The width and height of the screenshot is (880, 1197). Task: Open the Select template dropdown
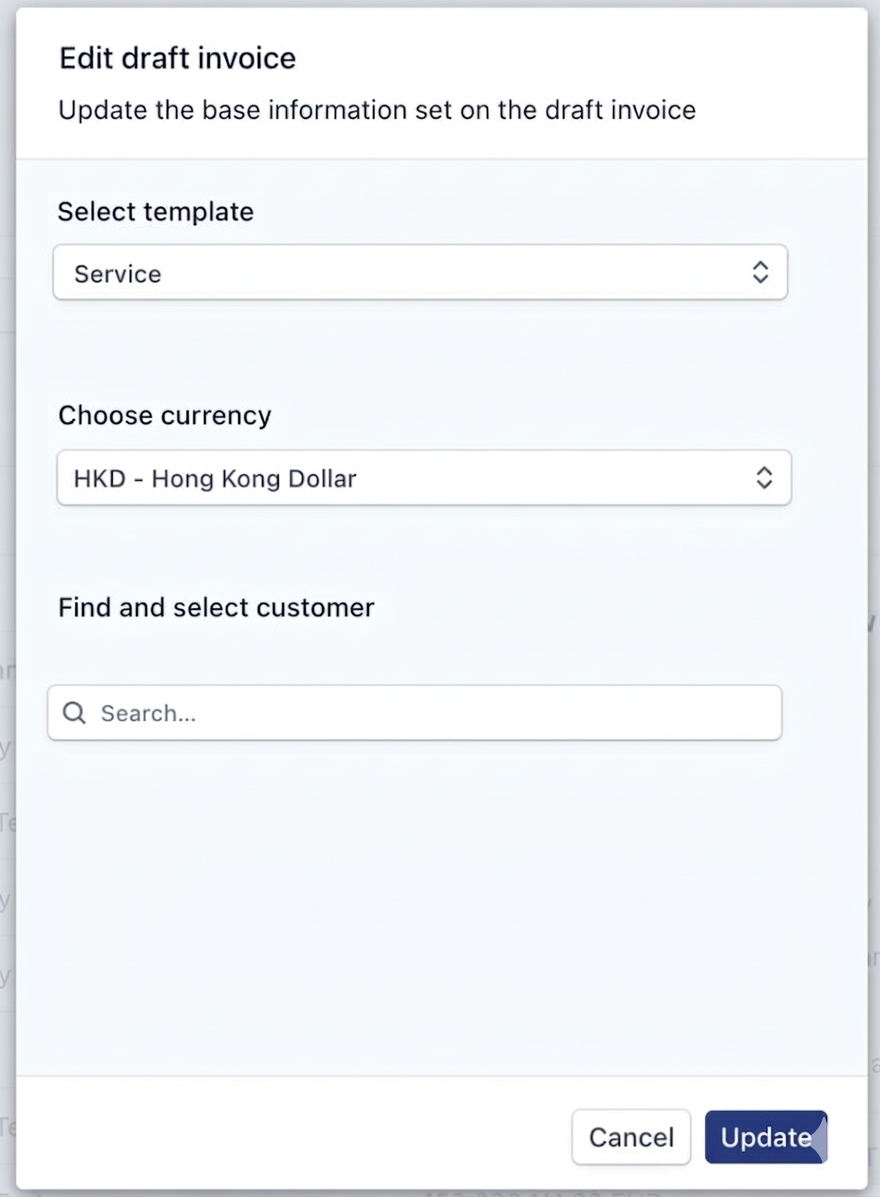coord(420,273)
